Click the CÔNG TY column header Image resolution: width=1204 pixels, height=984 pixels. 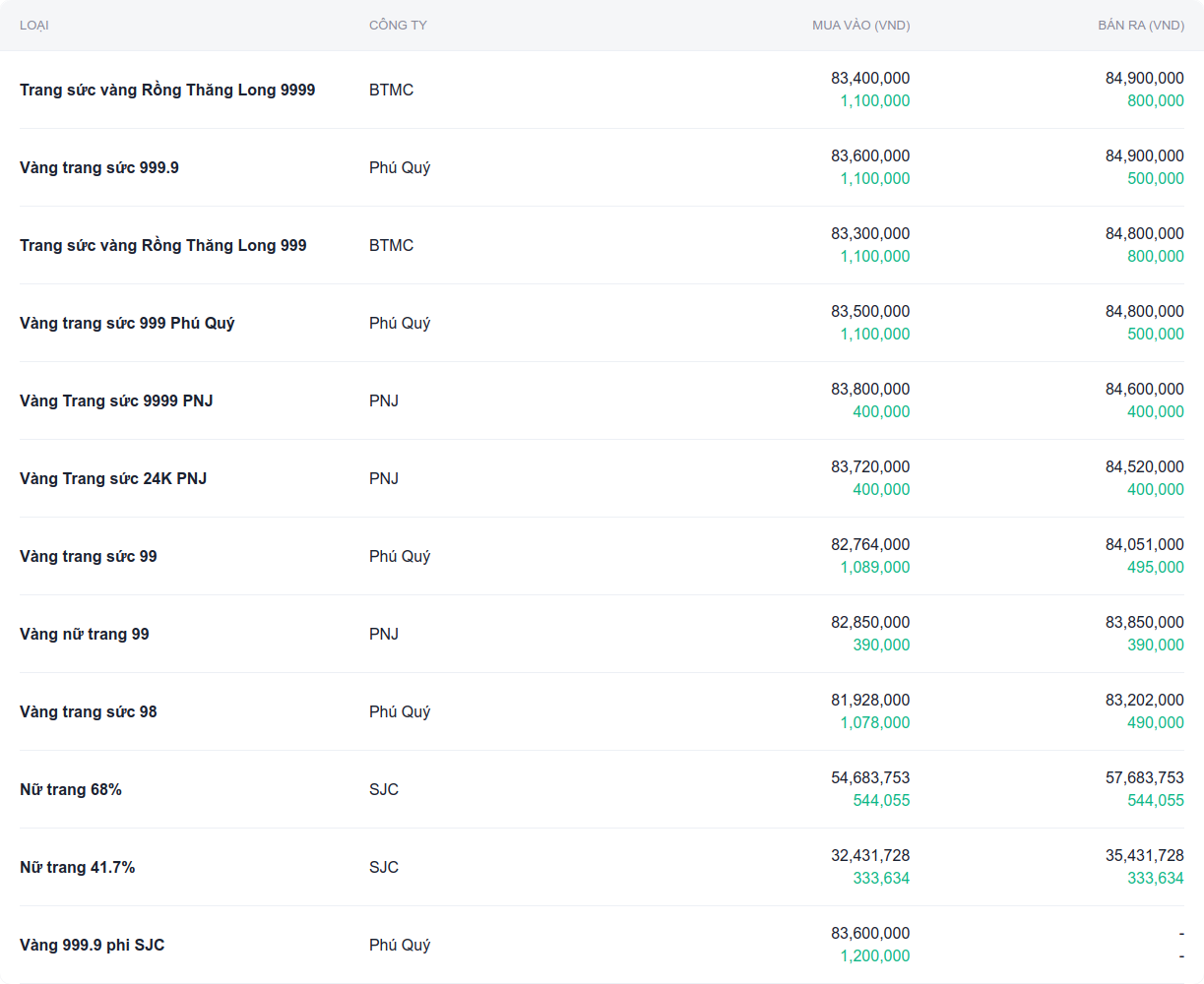click(398, 26)
